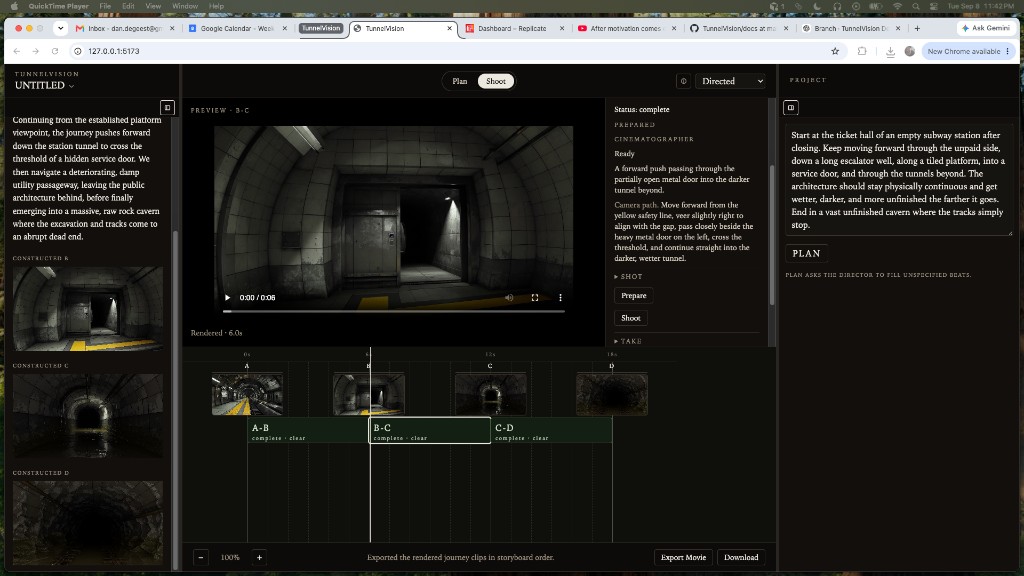This screenshot has width=1024, height=576.
Task: Expand the TAKE section
Action: 628,341
